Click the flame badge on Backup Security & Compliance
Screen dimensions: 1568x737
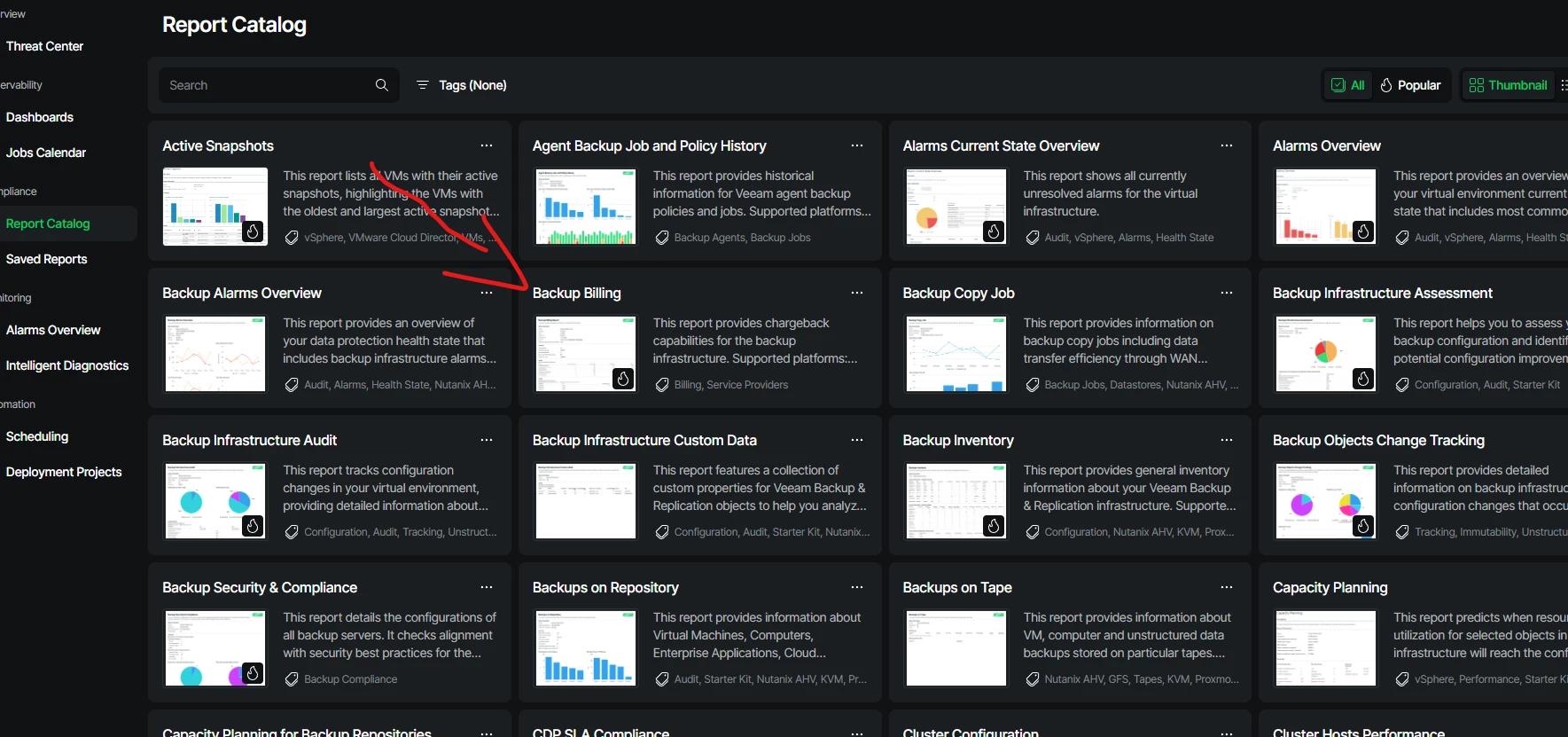[253, 673]
